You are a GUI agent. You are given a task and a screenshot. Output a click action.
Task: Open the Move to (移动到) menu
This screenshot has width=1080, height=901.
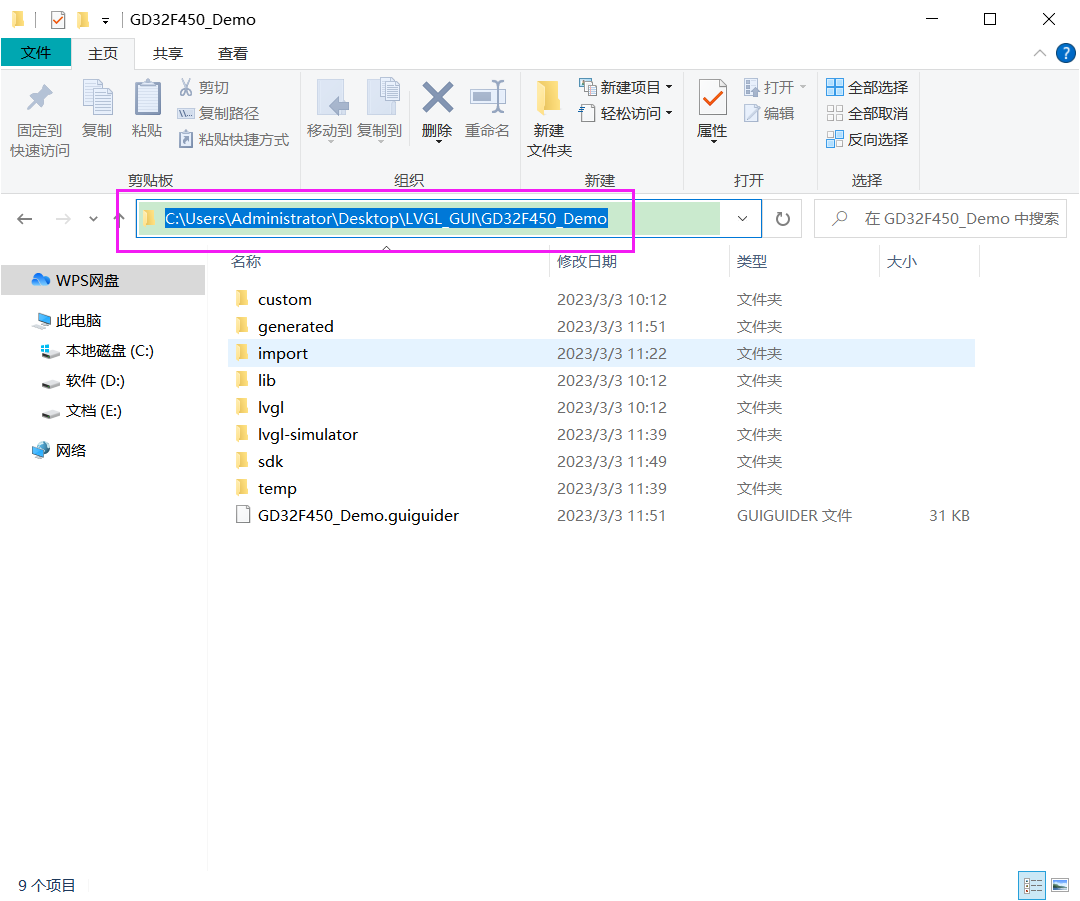(329, 110)
